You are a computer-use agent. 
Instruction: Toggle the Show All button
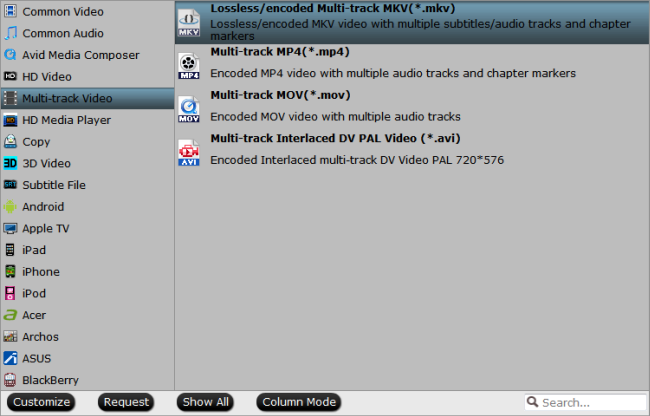click(x=206, y=402)
